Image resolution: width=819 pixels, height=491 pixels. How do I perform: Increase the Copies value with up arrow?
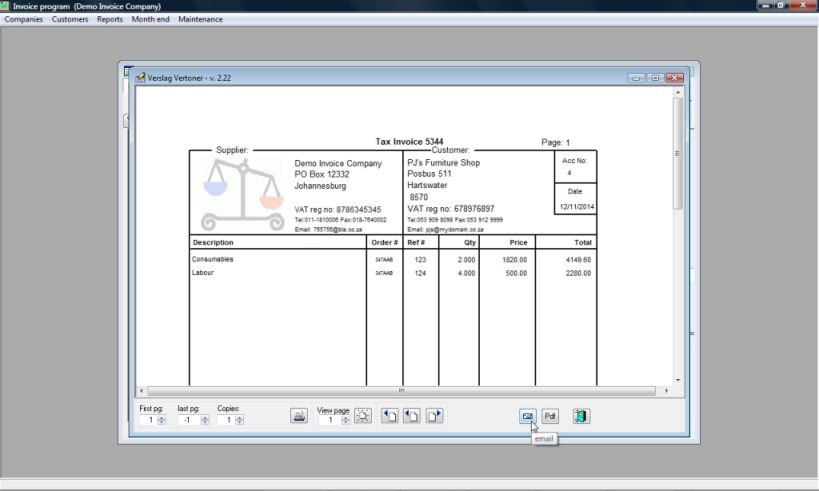(x=239, y=418)
